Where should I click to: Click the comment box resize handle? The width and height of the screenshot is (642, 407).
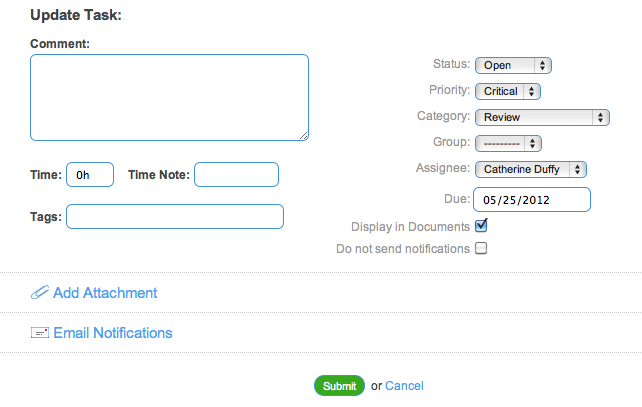click(303, 136)
